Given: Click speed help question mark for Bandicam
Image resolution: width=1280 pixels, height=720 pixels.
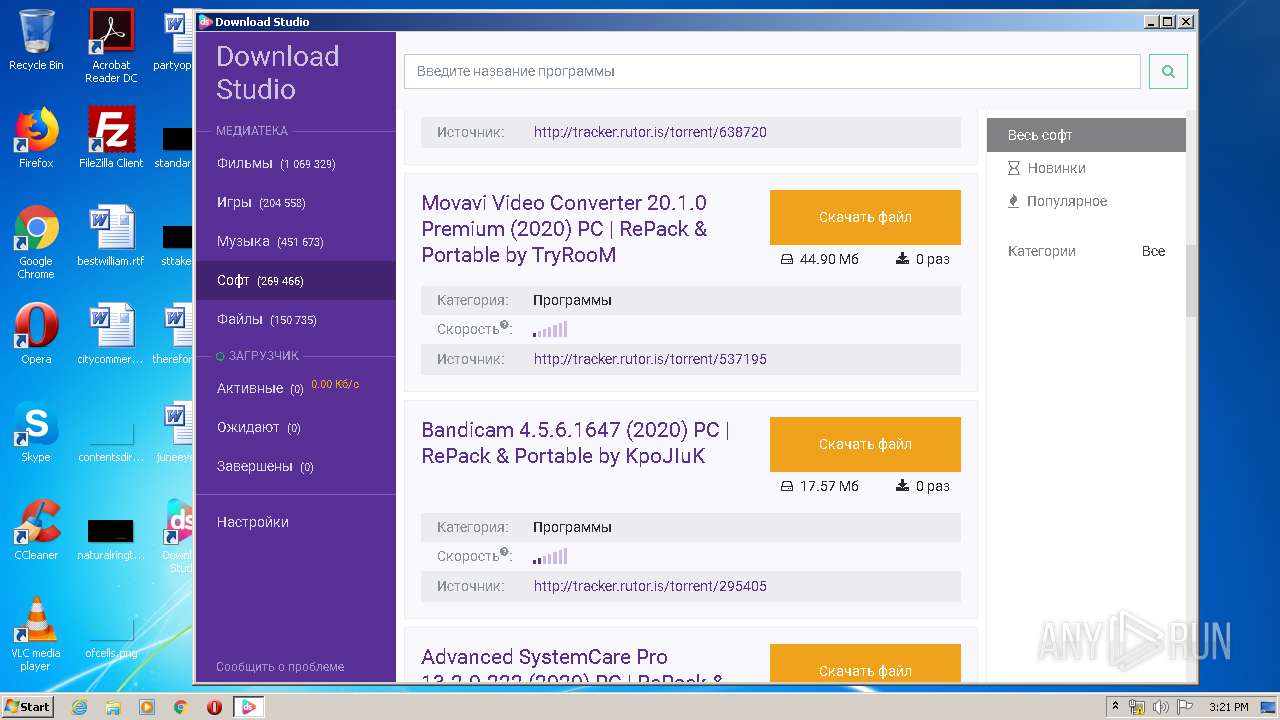Looking at the screenshot, I should point(505,552).
